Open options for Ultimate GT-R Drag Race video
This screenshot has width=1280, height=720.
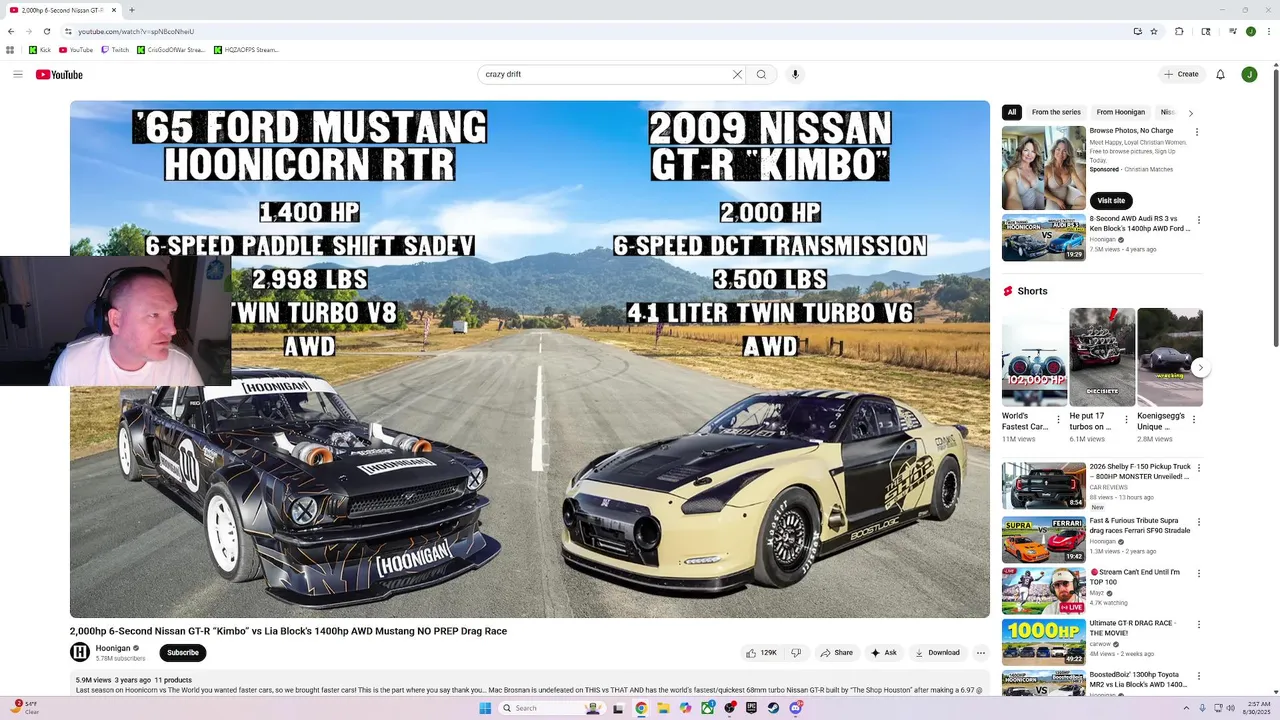tap(1199, 625)
